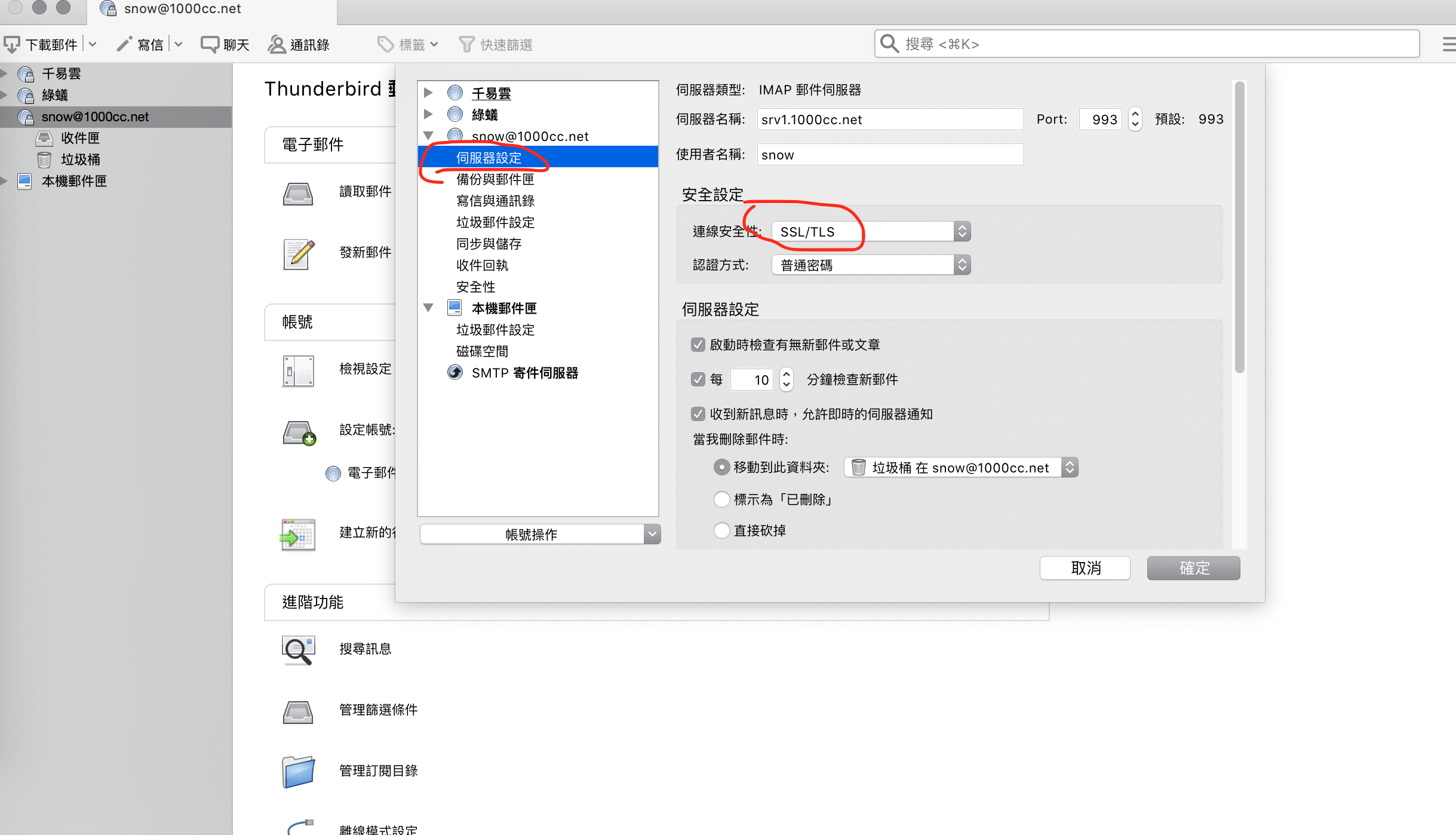Image resolution: width=1456 pixels, height=835 pixels.
Task: Select the 綠蟻 account icon in folder pane
Action: (x=26, y=96)
